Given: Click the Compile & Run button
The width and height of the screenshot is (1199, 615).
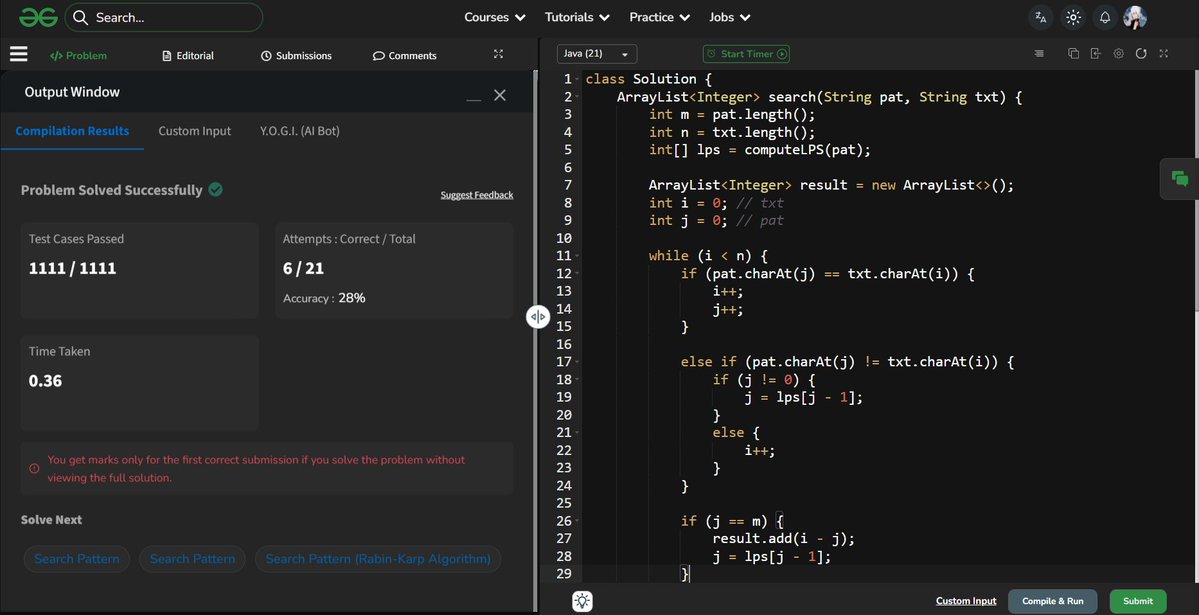Looking at the screenshot, I should click(x=1052, y=601).
